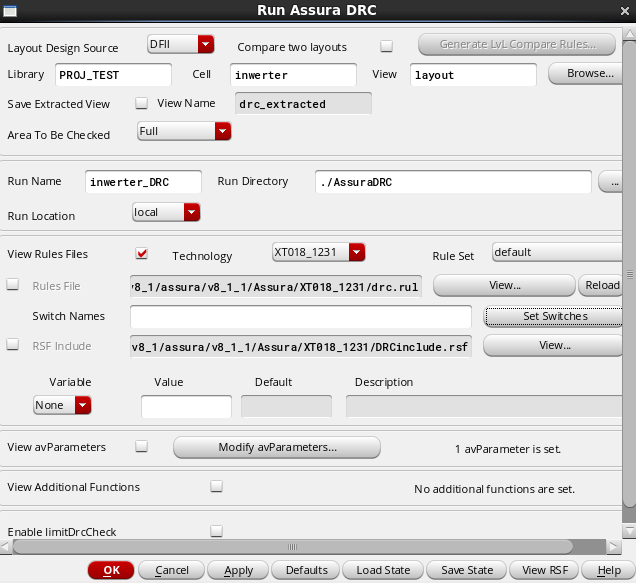Click the Browse button
This screenshot has height=583, width=636.
pyautogui.click(x=585, y=73)
